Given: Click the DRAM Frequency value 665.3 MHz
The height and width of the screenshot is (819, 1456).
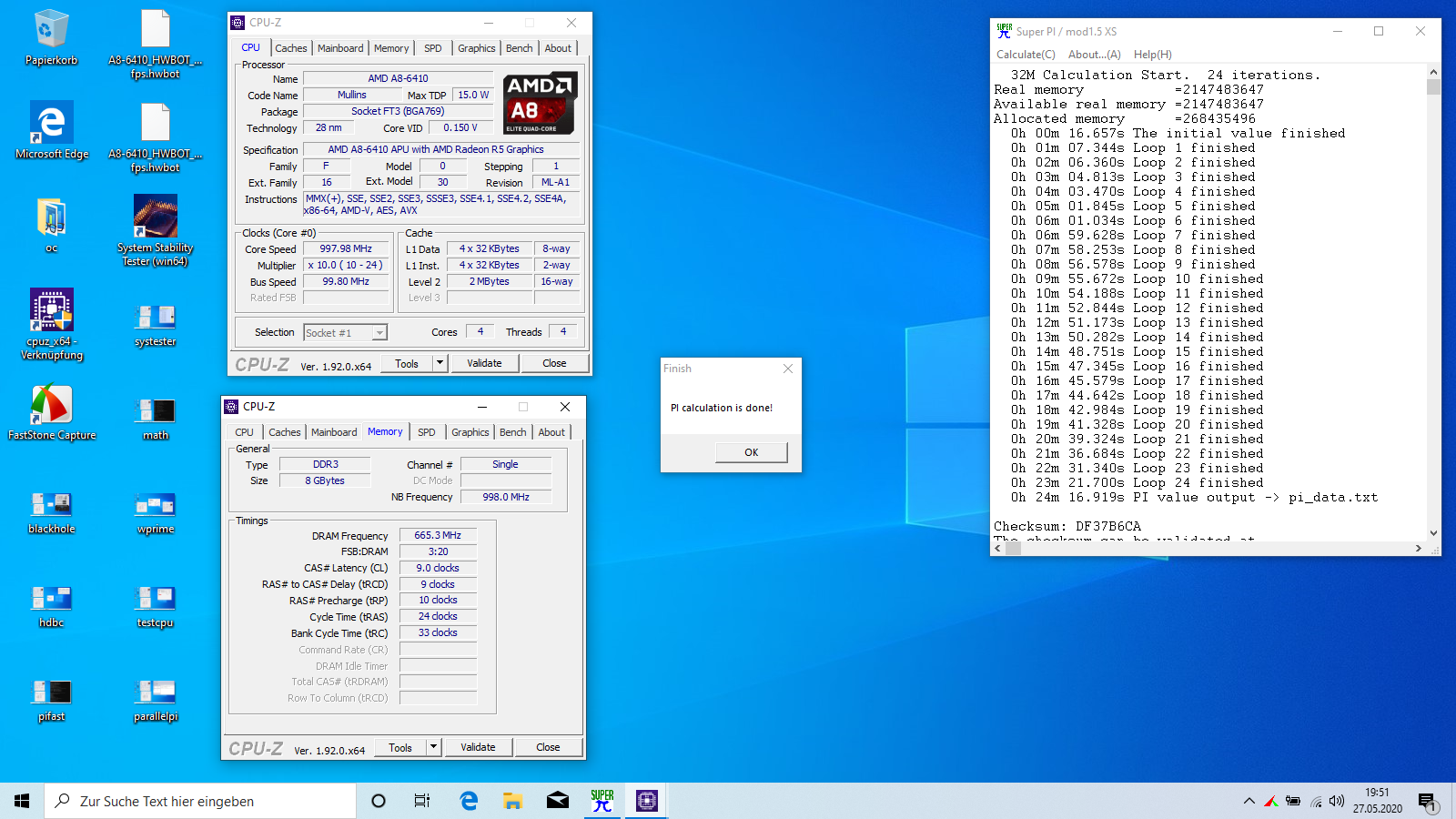Looking at the screenshot, I should tap(438, 535).
